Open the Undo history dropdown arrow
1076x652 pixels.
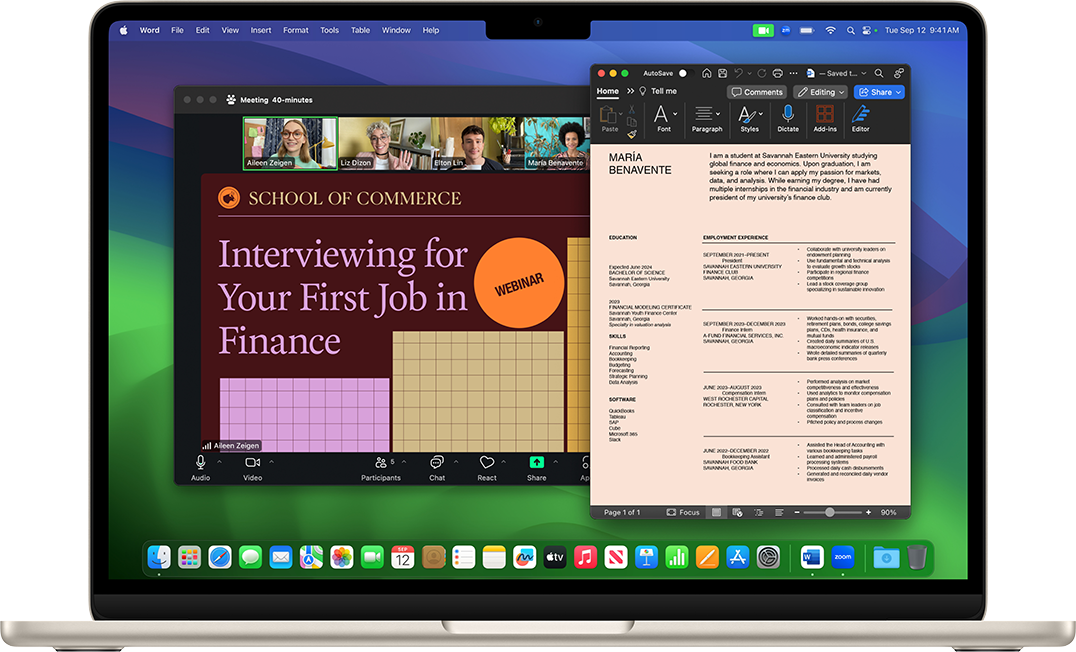(x=749, y=73)
